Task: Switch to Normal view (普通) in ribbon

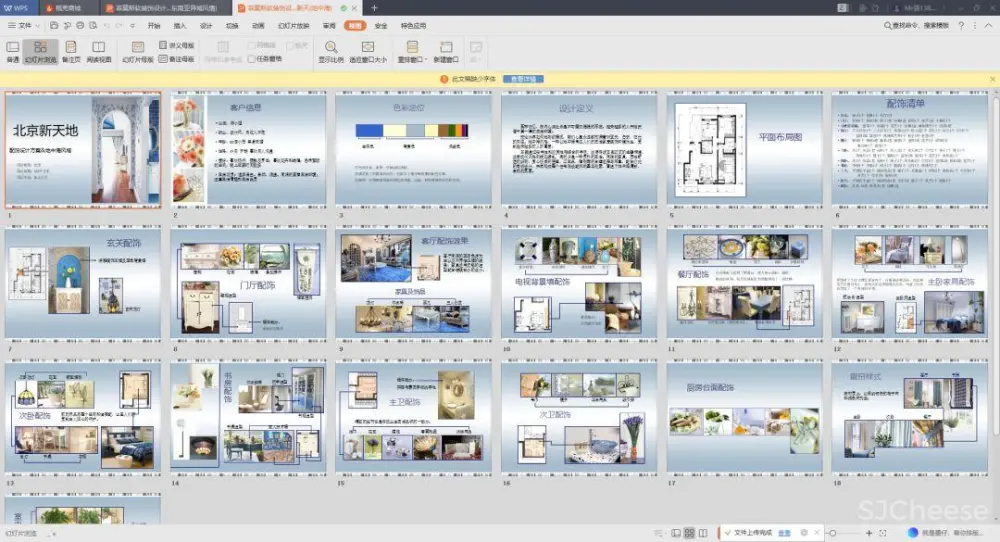Action: click(13, 51)
